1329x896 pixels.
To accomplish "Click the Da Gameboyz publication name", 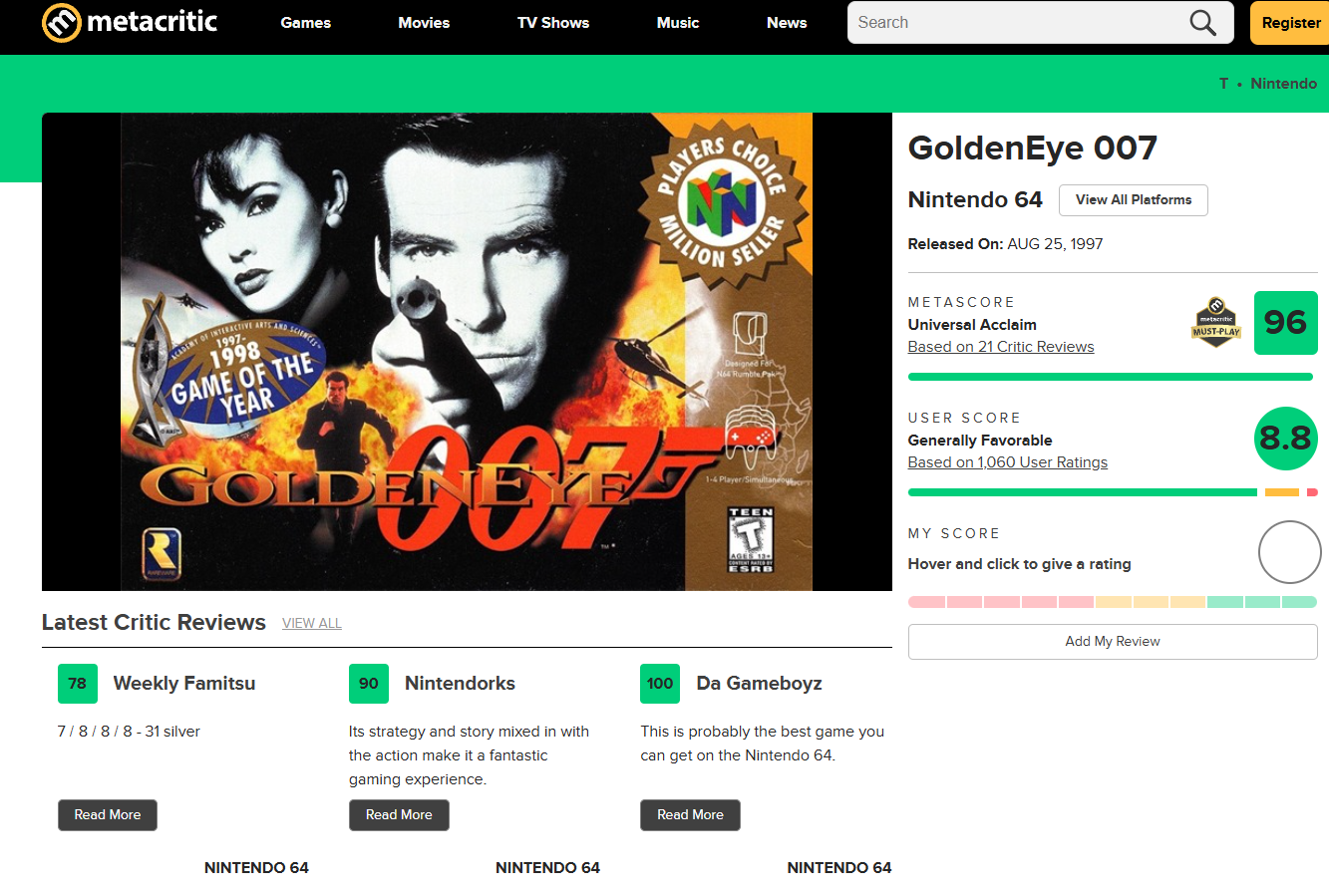I will [759, 684].
